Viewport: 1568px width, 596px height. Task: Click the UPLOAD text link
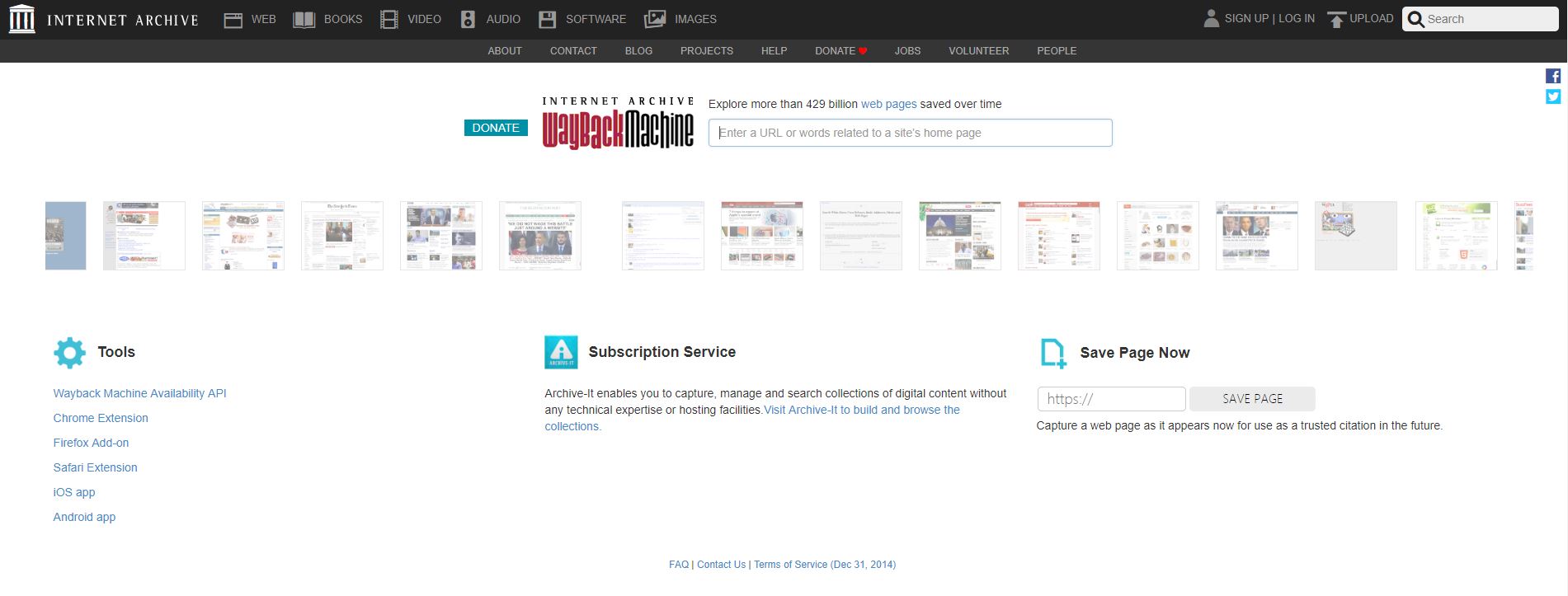[x=1371, y=18]
